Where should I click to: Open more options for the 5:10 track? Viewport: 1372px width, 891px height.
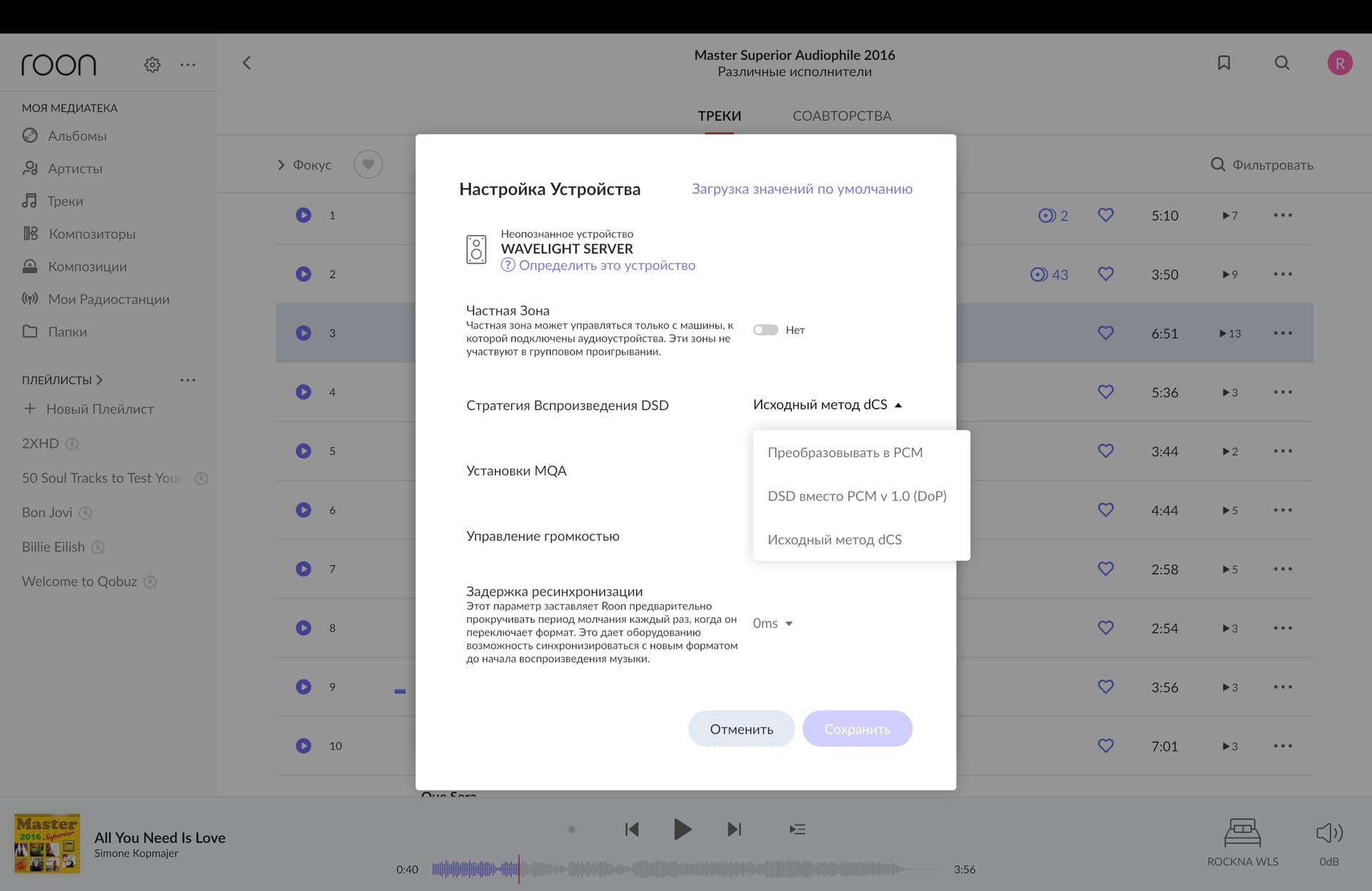pyautogui.click(x=1283, y=215)
